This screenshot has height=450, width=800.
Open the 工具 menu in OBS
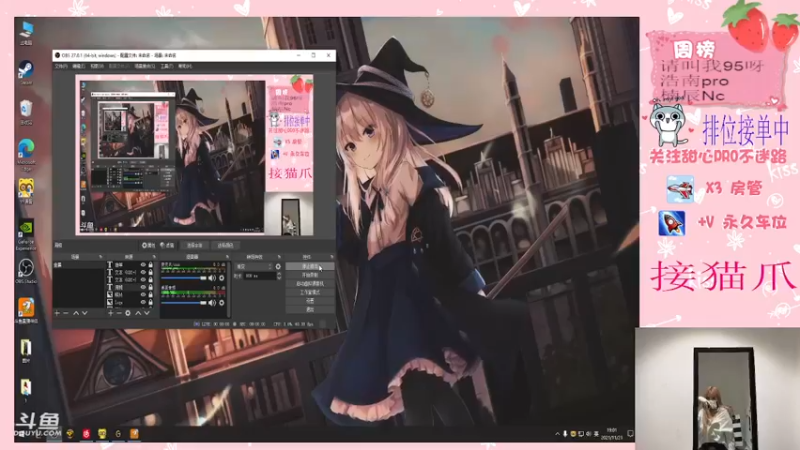(x=167, y=66)
